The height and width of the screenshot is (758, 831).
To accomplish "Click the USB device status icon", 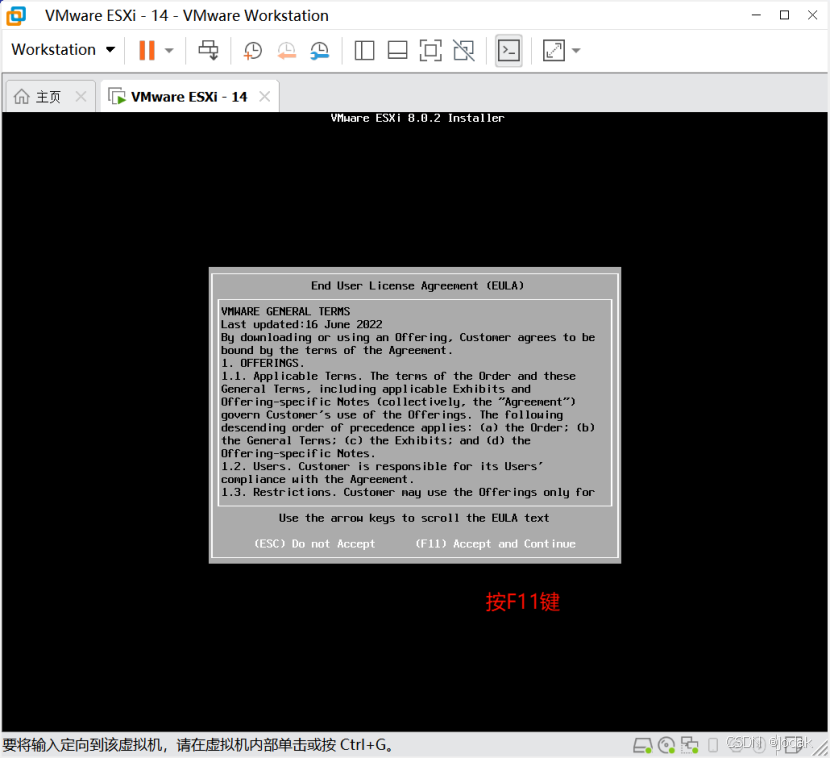I will point(713,745).
